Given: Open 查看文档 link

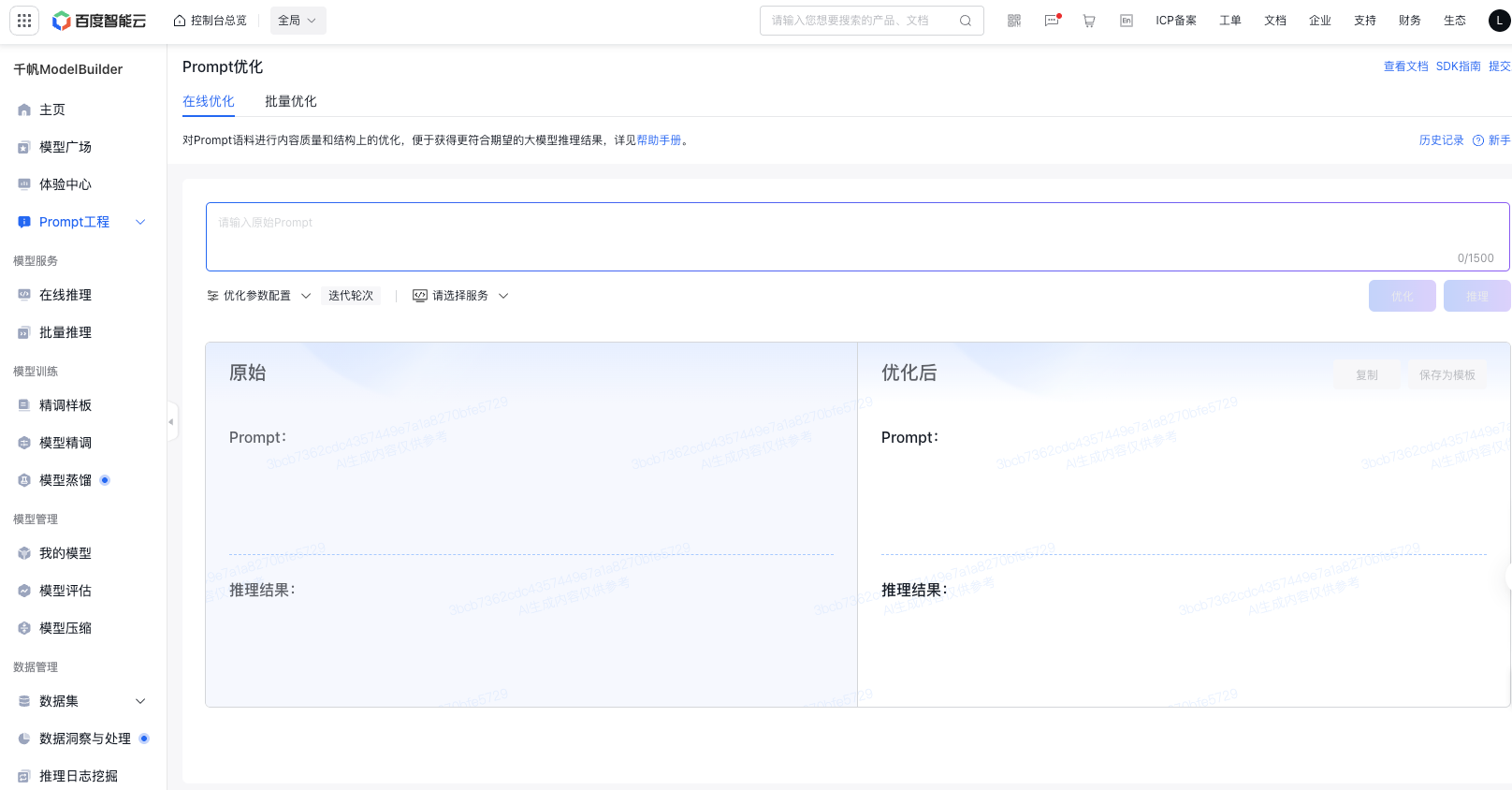Looking at the screenshot, I should (x=1406, y=66).
